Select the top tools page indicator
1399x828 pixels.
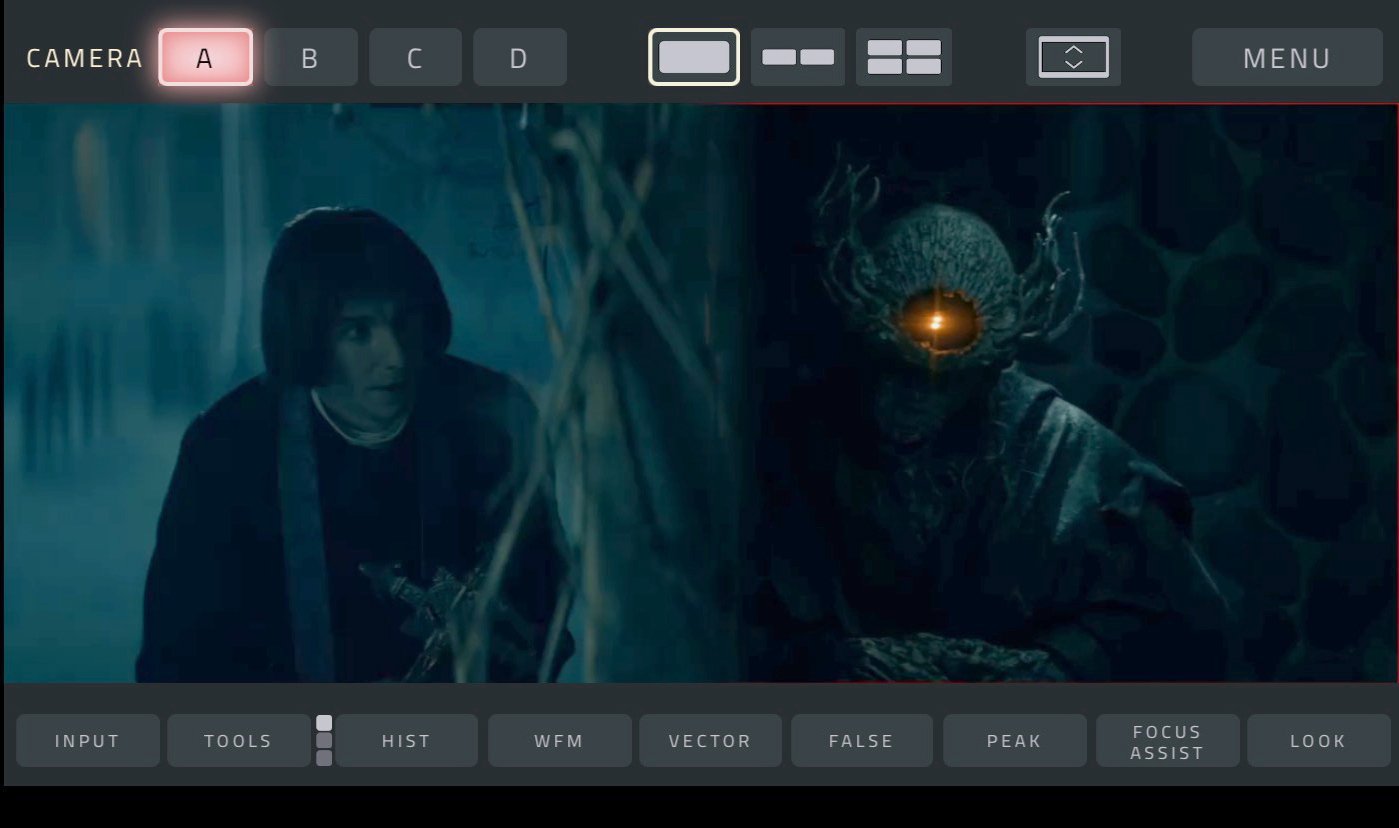pos(324,723)
